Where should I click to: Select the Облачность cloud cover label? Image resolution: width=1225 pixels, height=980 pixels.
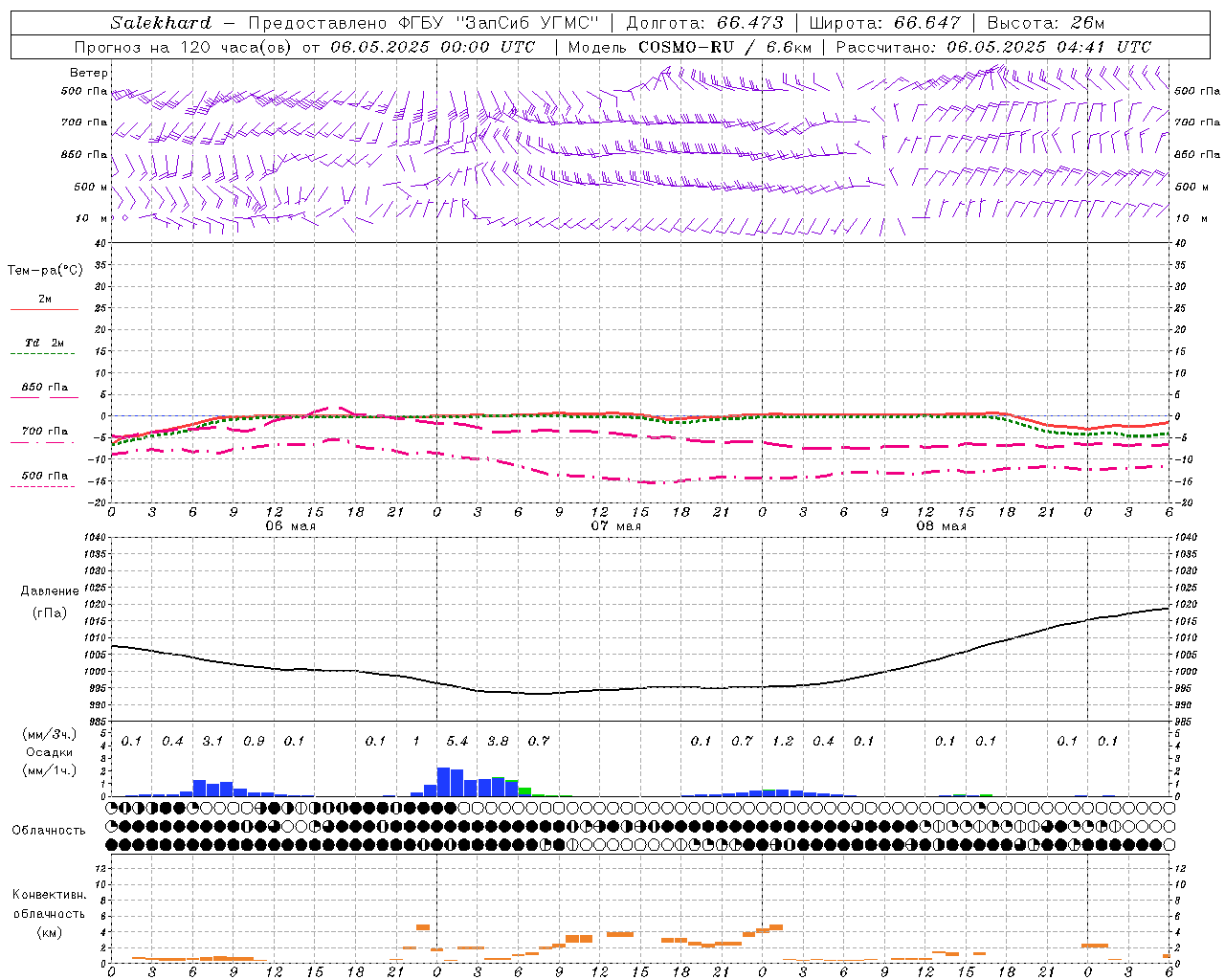click(49, 830)
